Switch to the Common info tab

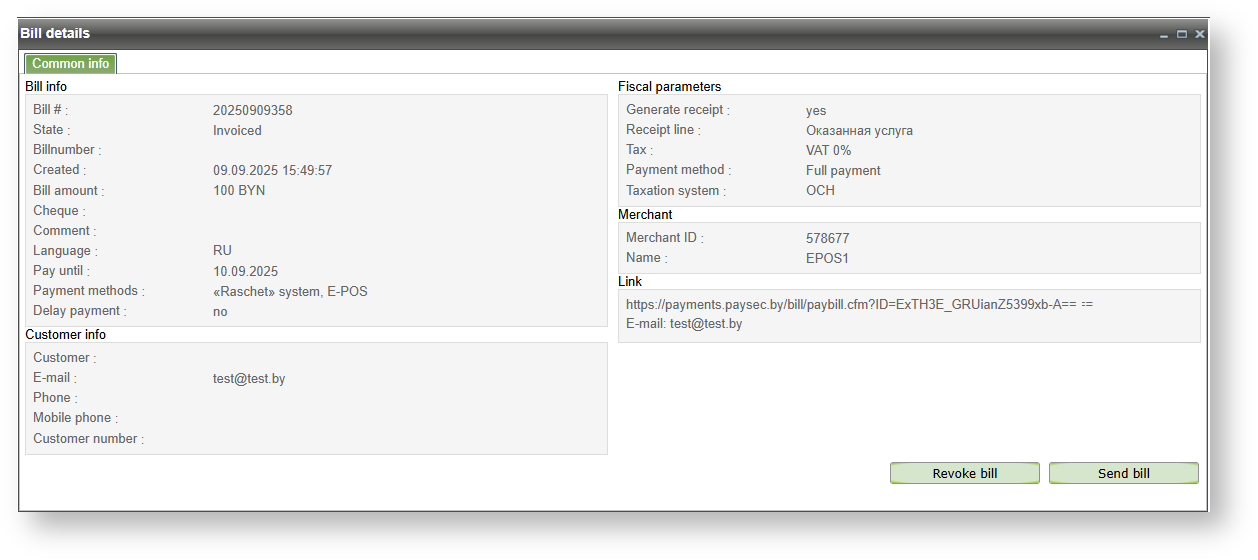click(70, 64)
